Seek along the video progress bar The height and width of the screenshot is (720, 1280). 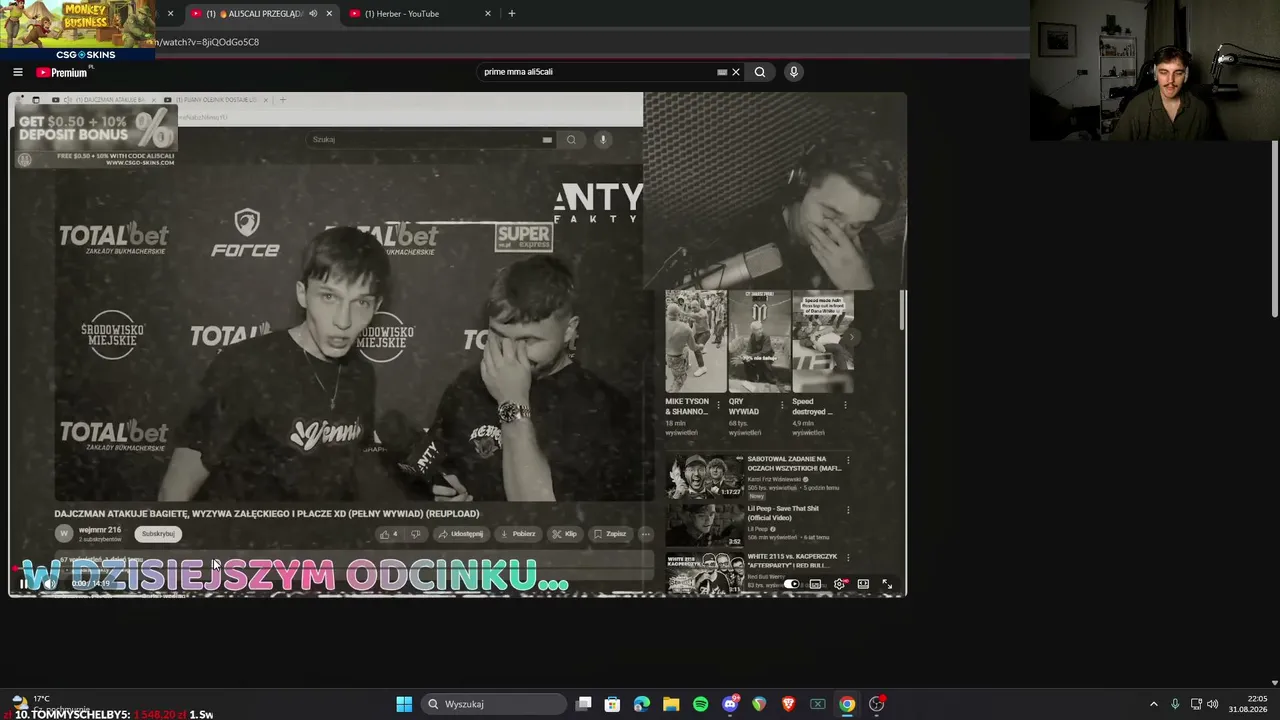457,566
